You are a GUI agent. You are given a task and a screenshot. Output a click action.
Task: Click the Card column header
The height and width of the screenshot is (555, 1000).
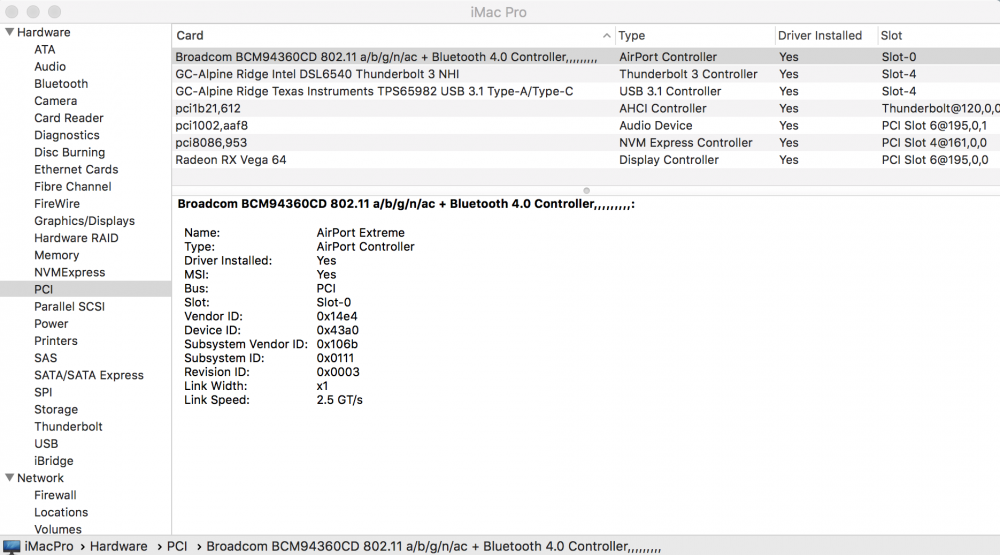click(189, 36)
